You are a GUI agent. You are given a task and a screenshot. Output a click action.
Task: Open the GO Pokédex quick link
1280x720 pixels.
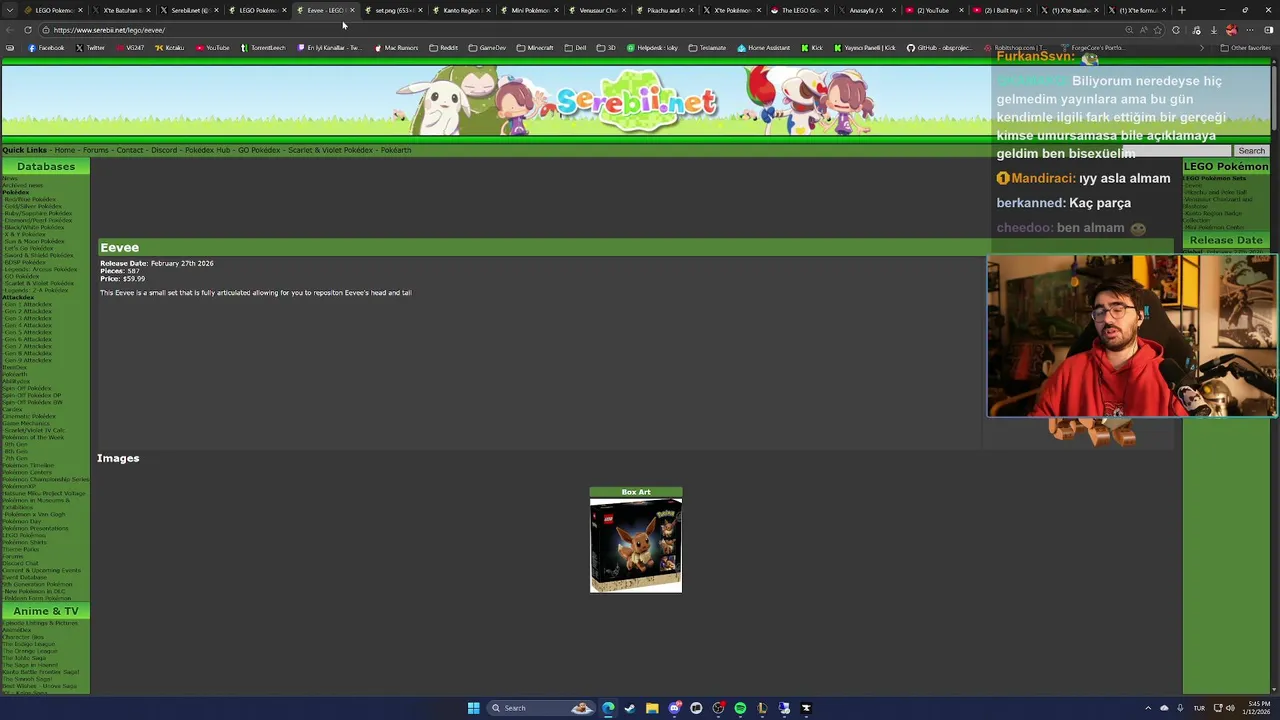coord(259,150)
